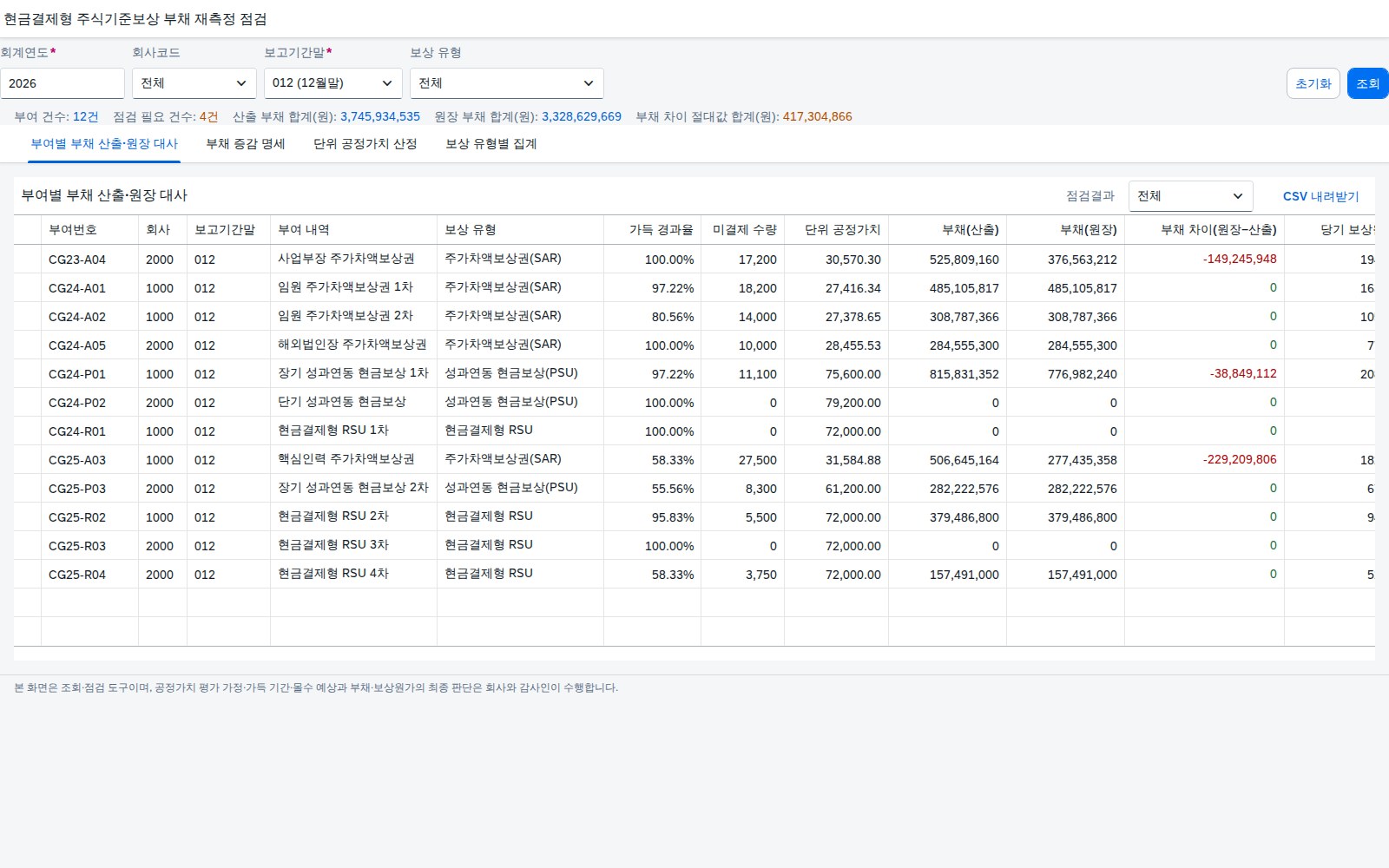The width and height of the screenshot is (1389, 868).
Task: Click the 부여 내역 column header
Action: (x=354, y=230)
